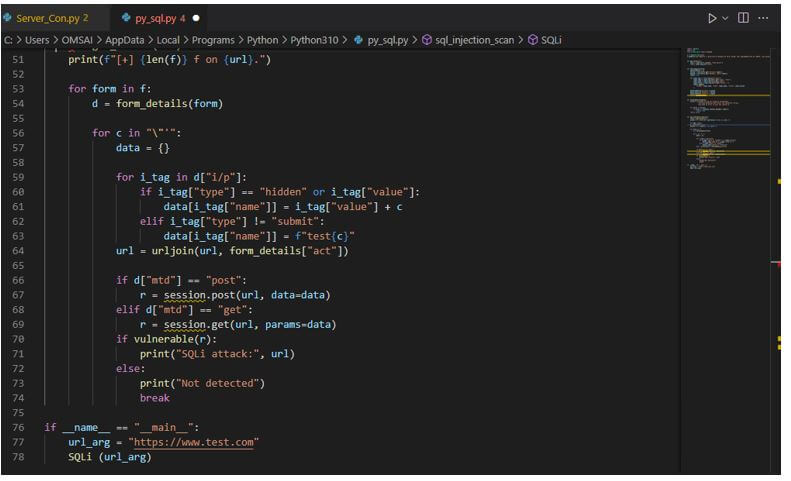791x481 pixels.
Task: Click 'urljoin' on line 64
Action: (x=173, y=251)
